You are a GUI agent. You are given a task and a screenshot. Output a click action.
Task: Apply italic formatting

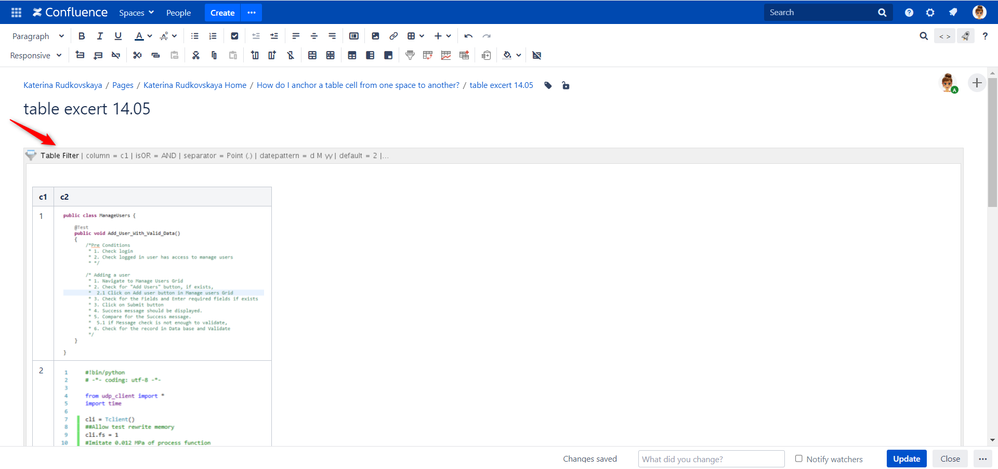tap(100, 36)
